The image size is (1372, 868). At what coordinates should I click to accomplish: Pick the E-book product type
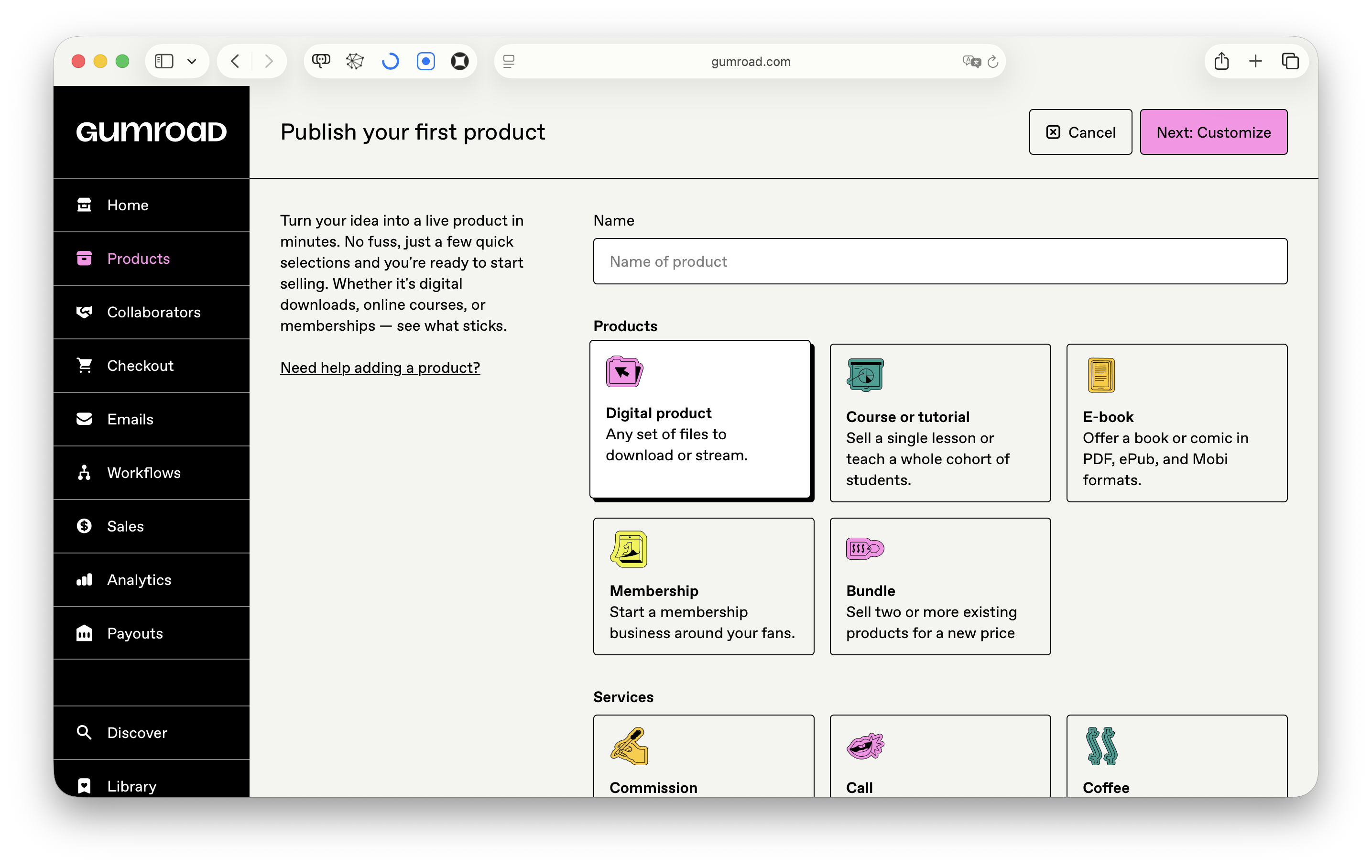tap(1176, 423)
